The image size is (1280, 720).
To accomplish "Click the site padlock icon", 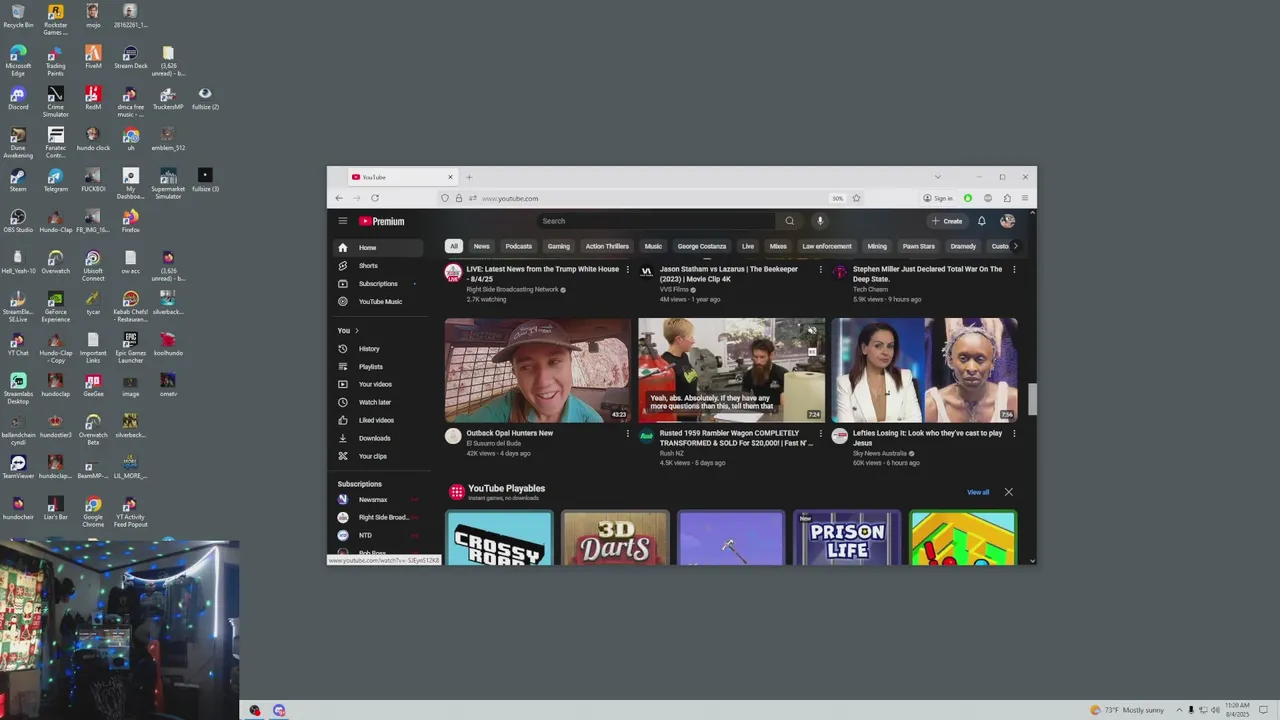I will [459, 198].
